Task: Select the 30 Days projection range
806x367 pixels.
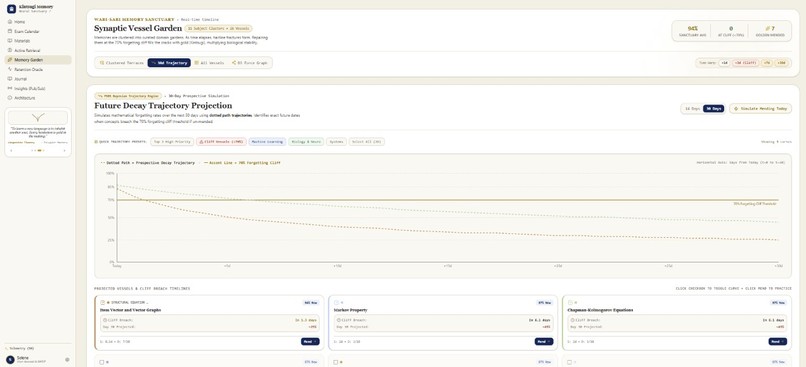Action: click(x=713, y=108)
